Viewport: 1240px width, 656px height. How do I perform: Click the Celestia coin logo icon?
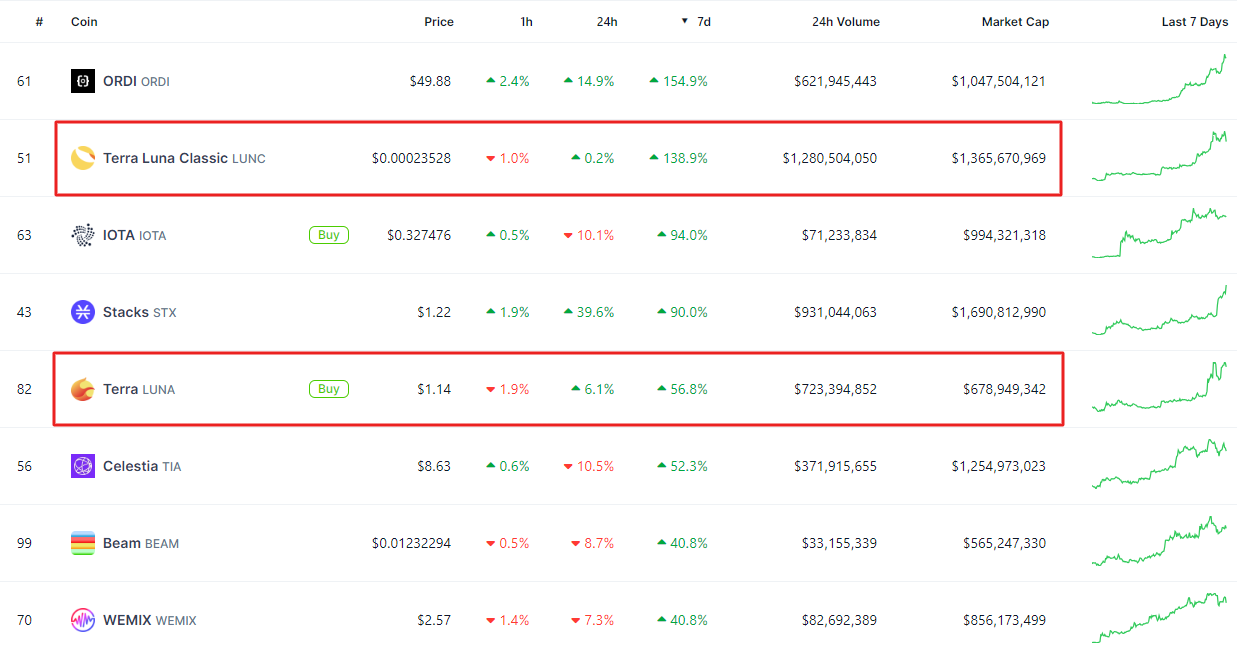83,466
